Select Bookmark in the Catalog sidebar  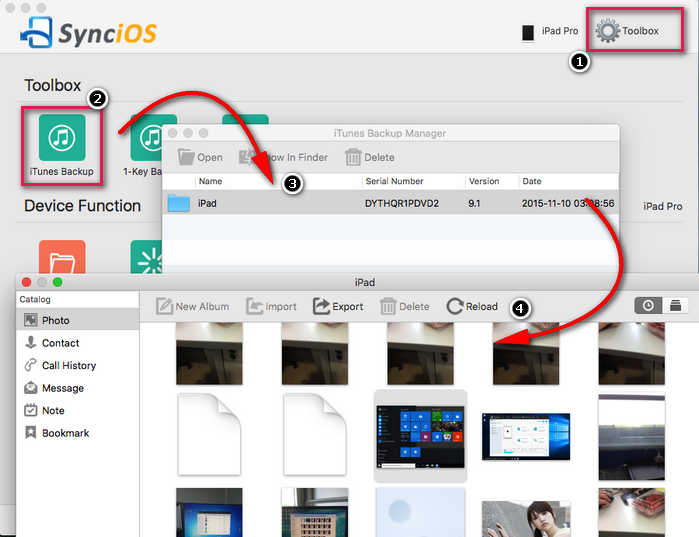[x=78, y=433]
